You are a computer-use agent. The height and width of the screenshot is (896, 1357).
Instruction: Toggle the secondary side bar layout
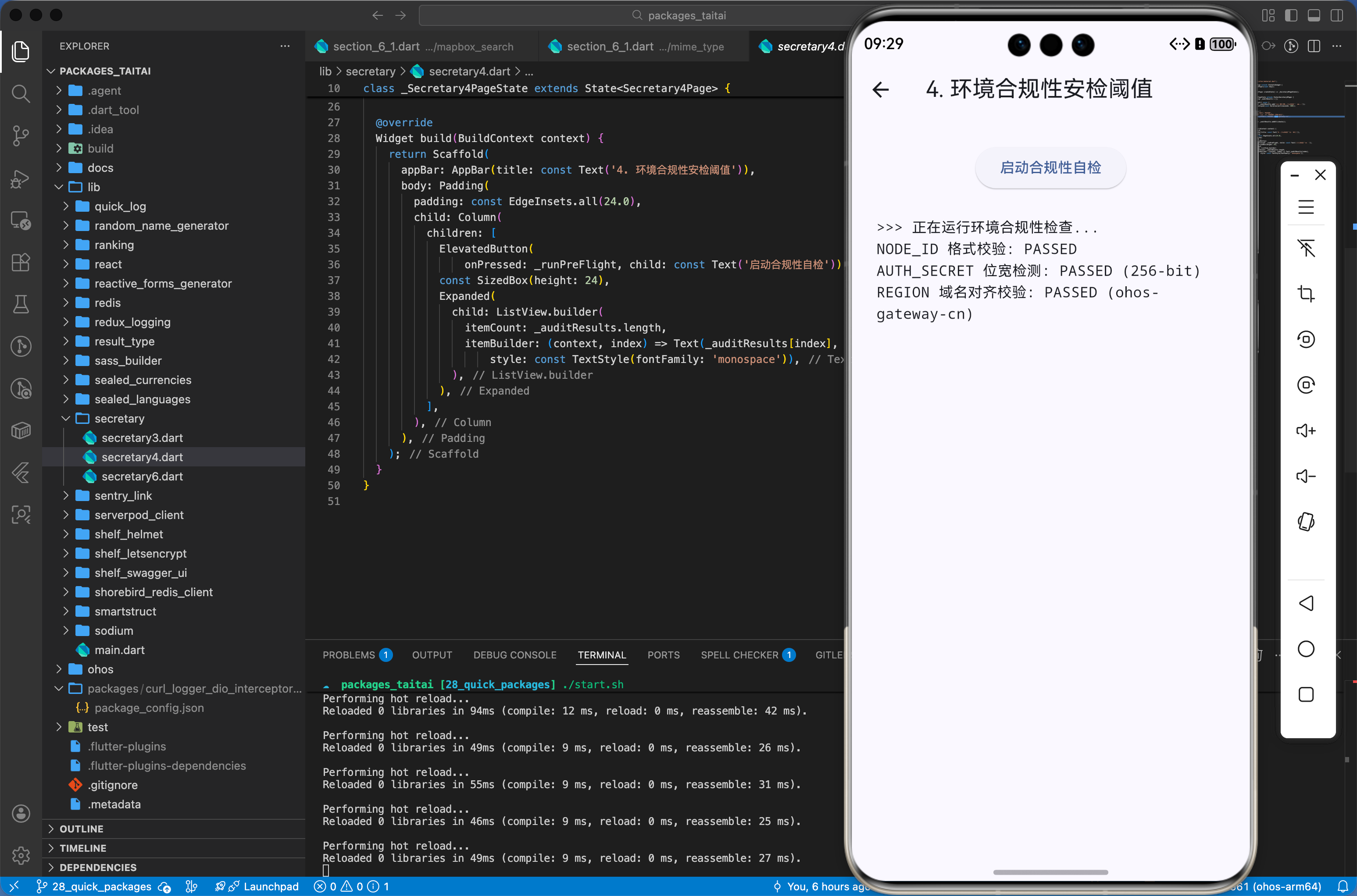click(x=1336, y=15)
